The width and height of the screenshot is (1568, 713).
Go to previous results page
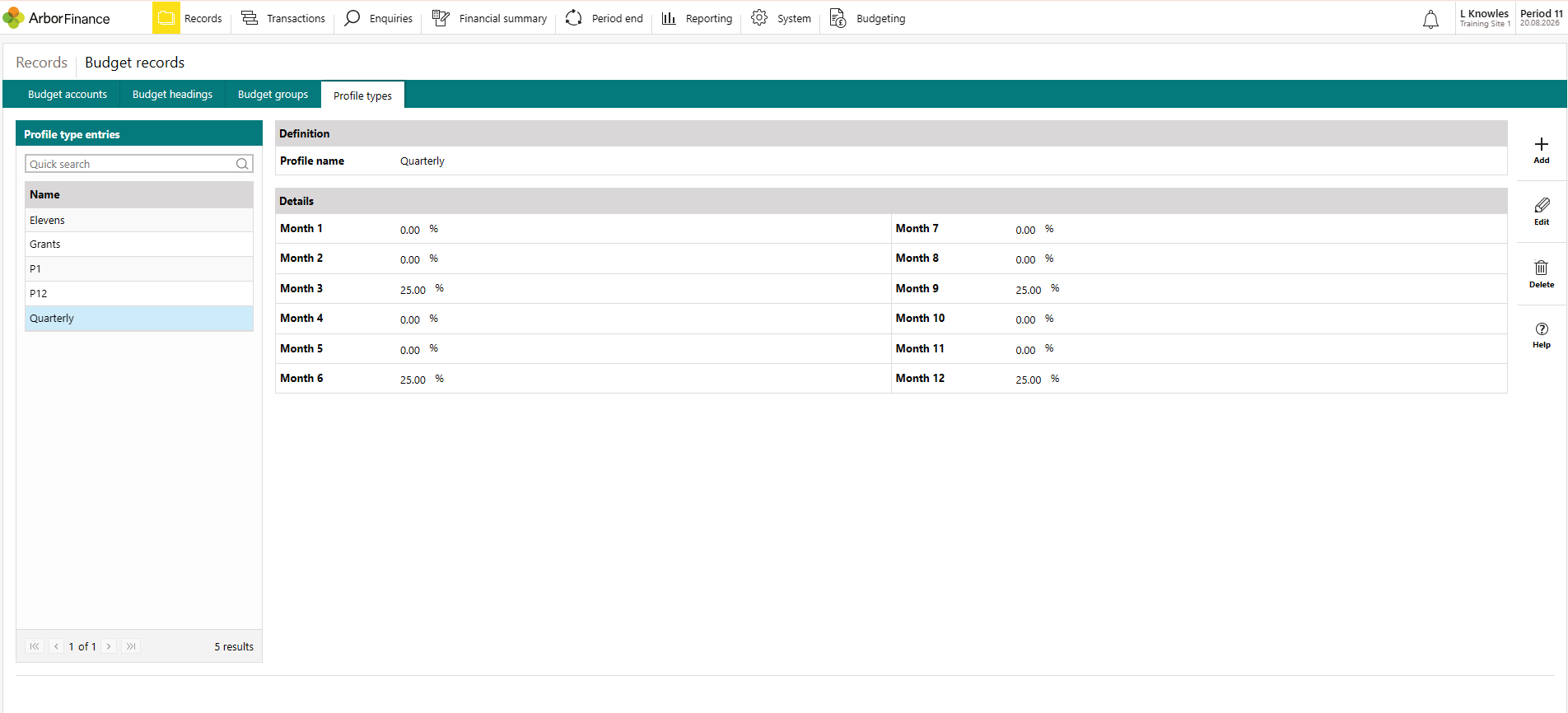(56, 646)
